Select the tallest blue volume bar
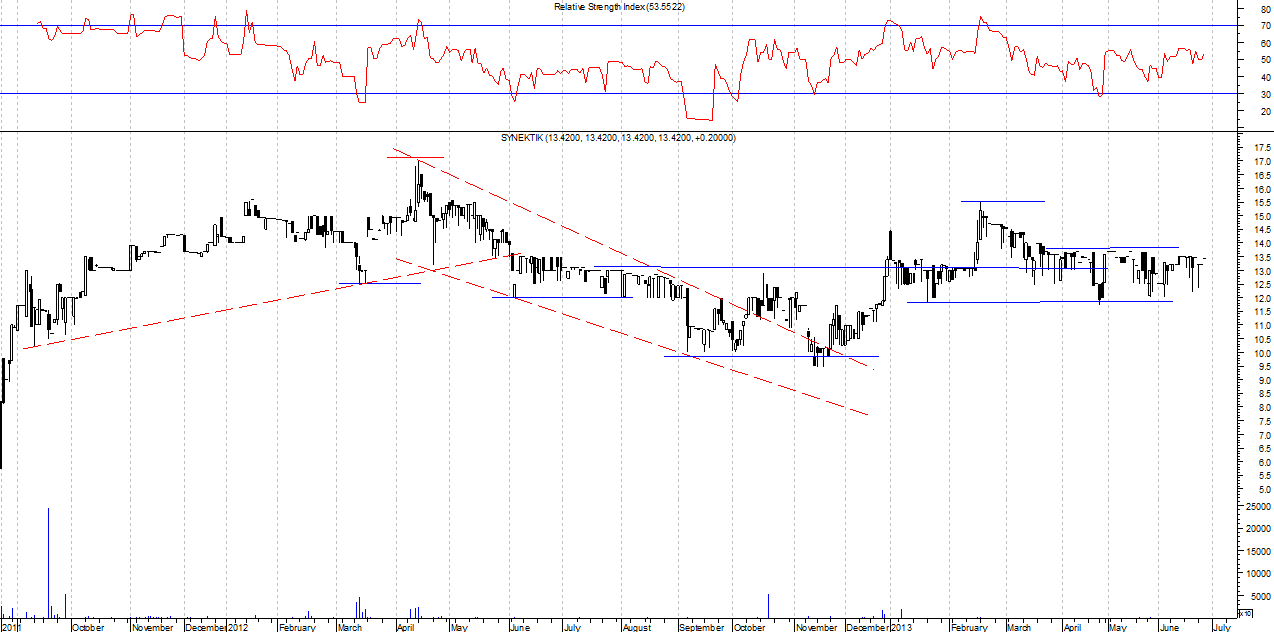The height and width of the screenshot is (632, 1274). pos(48,565)
